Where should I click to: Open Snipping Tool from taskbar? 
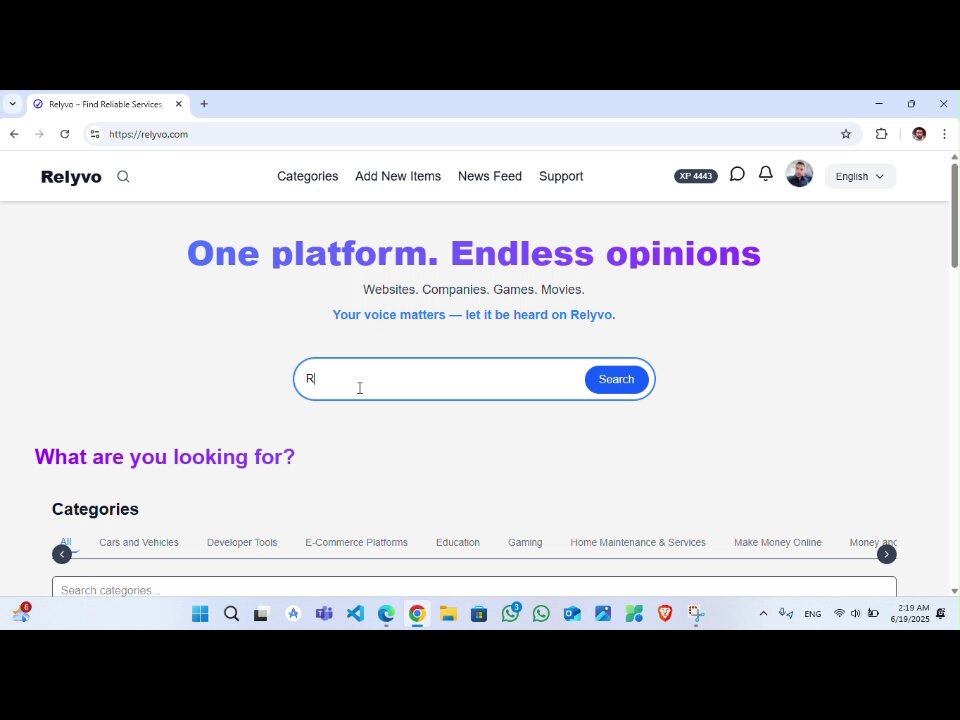[696, 613]
